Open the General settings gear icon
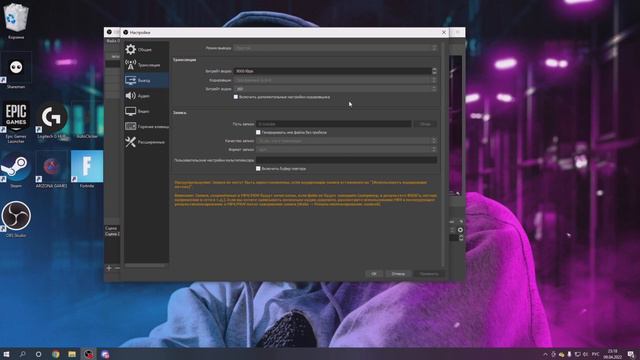640x360 pixels. 131,49
